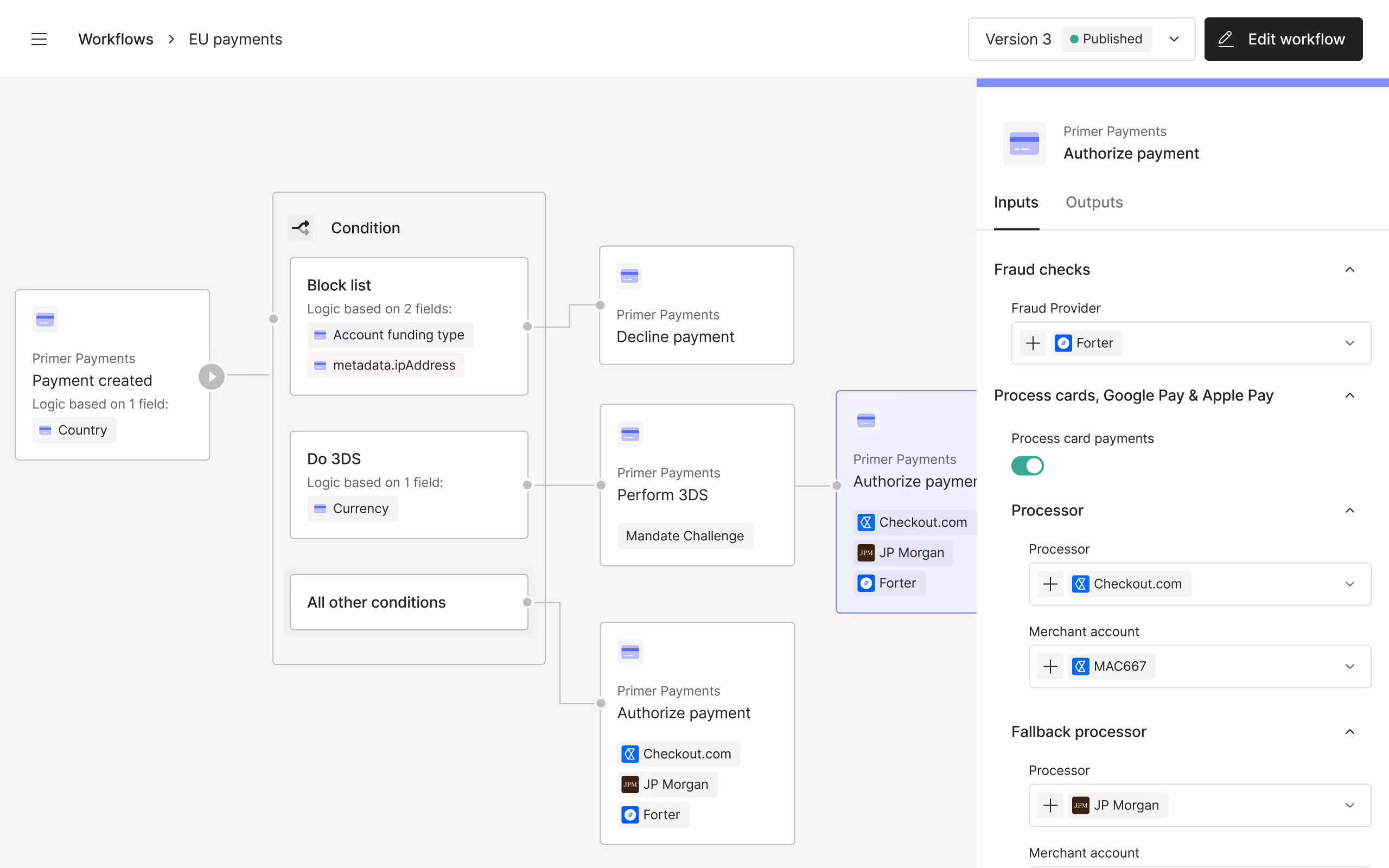Collapse the Fallback processor section

[1349, 732]
